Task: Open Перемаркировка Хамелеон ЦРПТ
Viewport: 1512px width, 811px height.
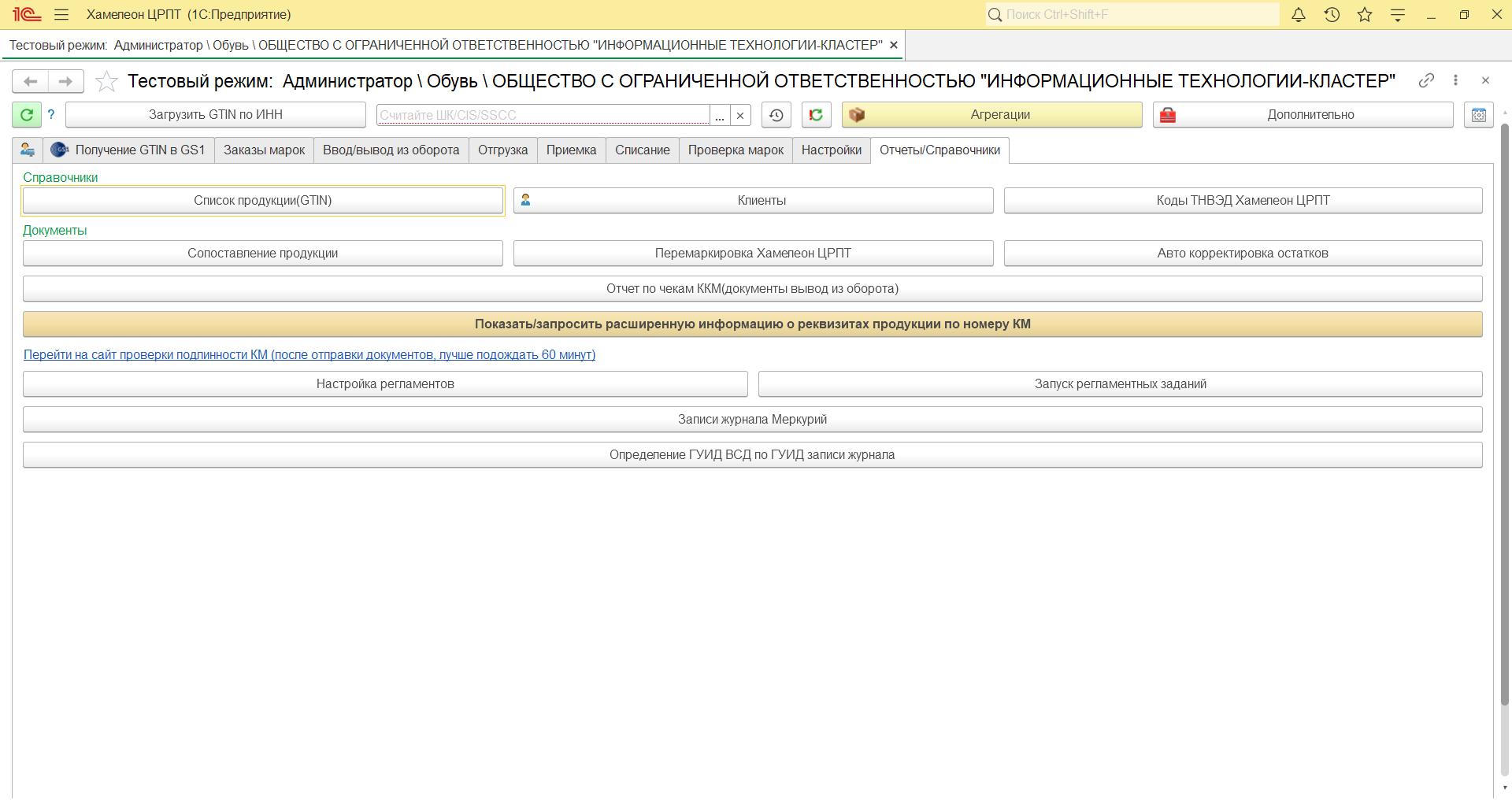Action: tap(754, 254)
